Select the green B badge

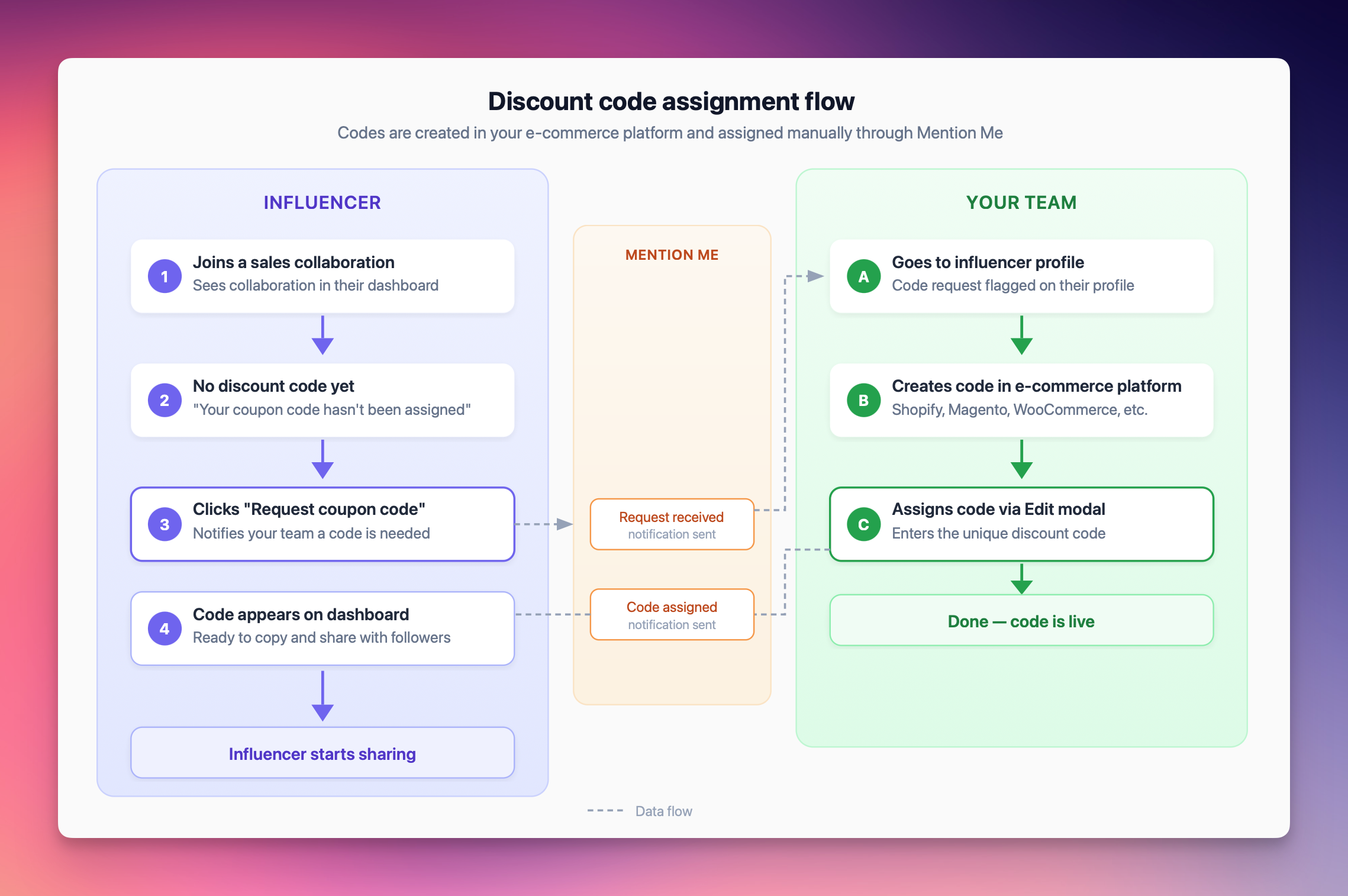[x=863, y=399]
